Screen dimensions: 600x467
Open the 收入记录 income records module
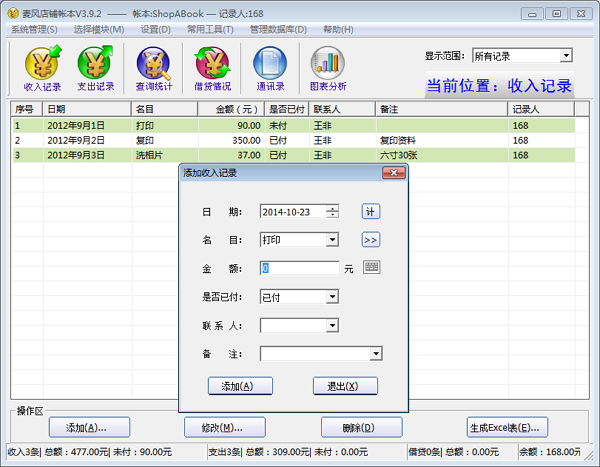(x=42, y=69)
